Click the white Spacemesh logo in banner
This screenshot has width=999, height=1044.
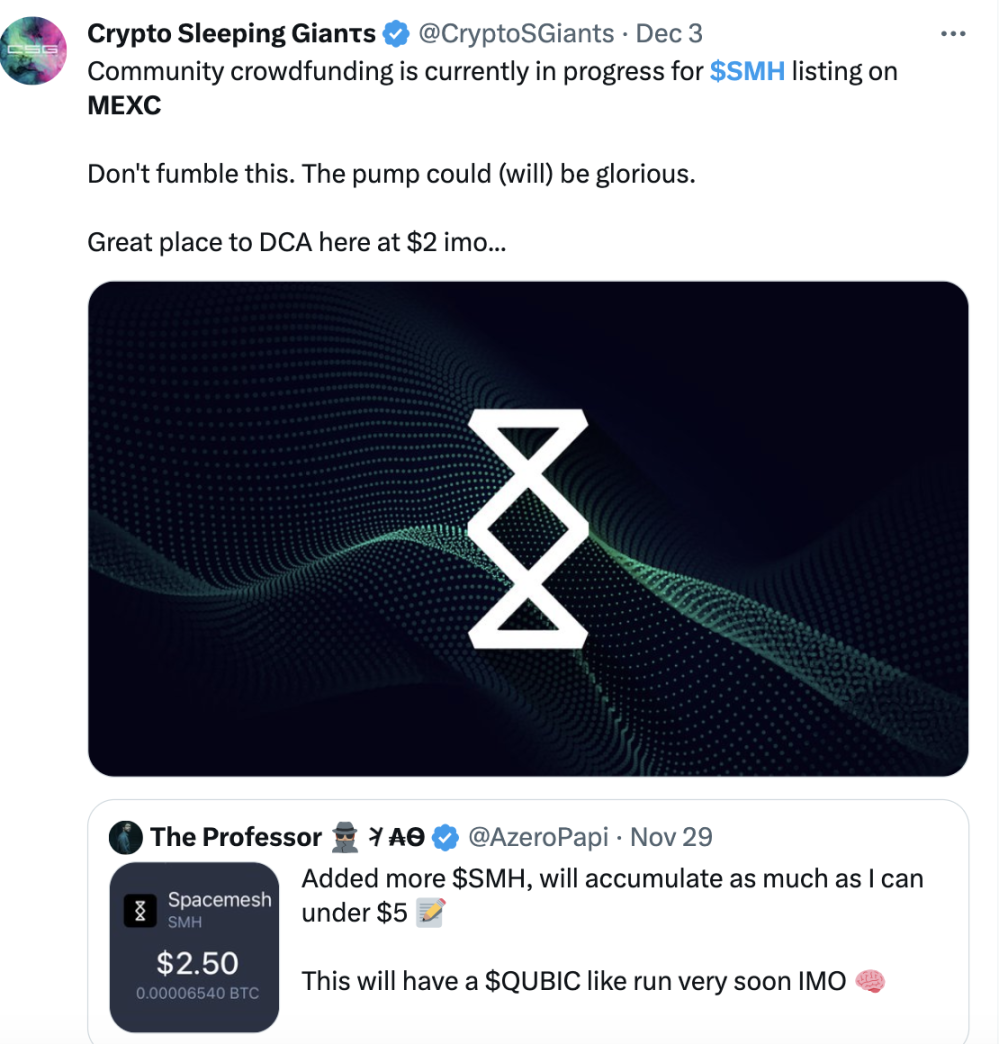coord(528,528)
